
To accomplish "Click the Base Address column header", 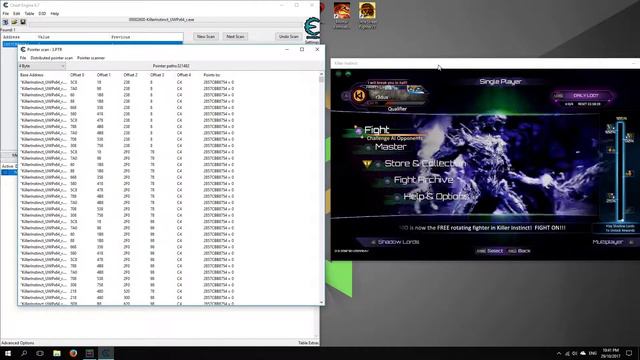I will coord(31,75).
